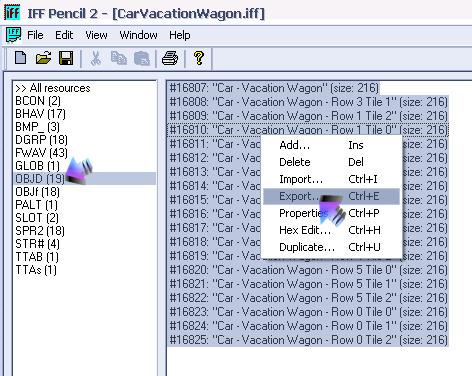Screen dimensions: 472x376
Task: Click the Save floppy disk icon
Action: pyautogui.click(x=66, y=58)
